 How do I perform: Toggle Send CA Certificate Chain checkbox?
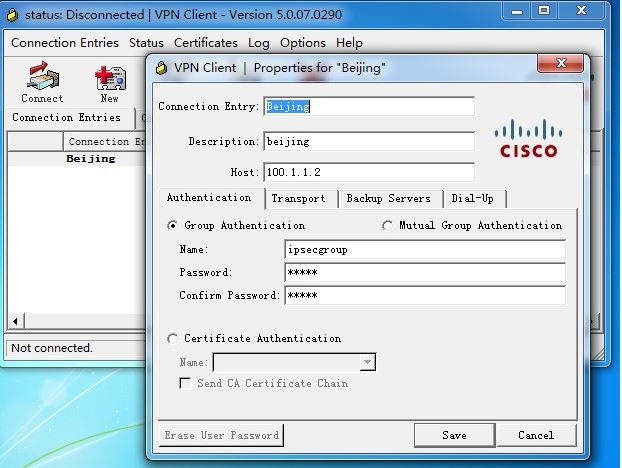(x=185, y=383)
